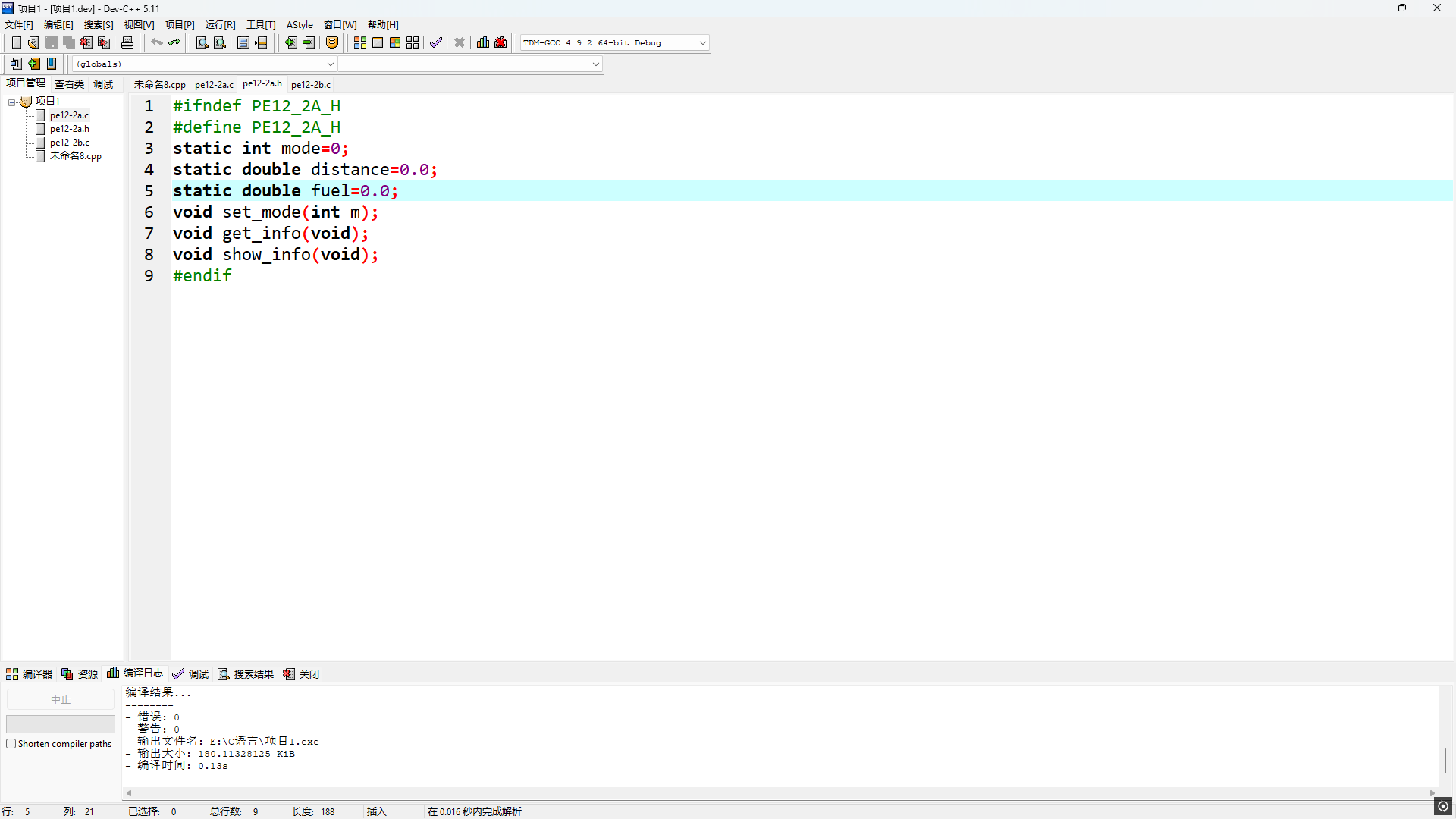Click the New file toolbar icon
The width and height of the screenshot is (1456, 819).
[x=16, y=42]
